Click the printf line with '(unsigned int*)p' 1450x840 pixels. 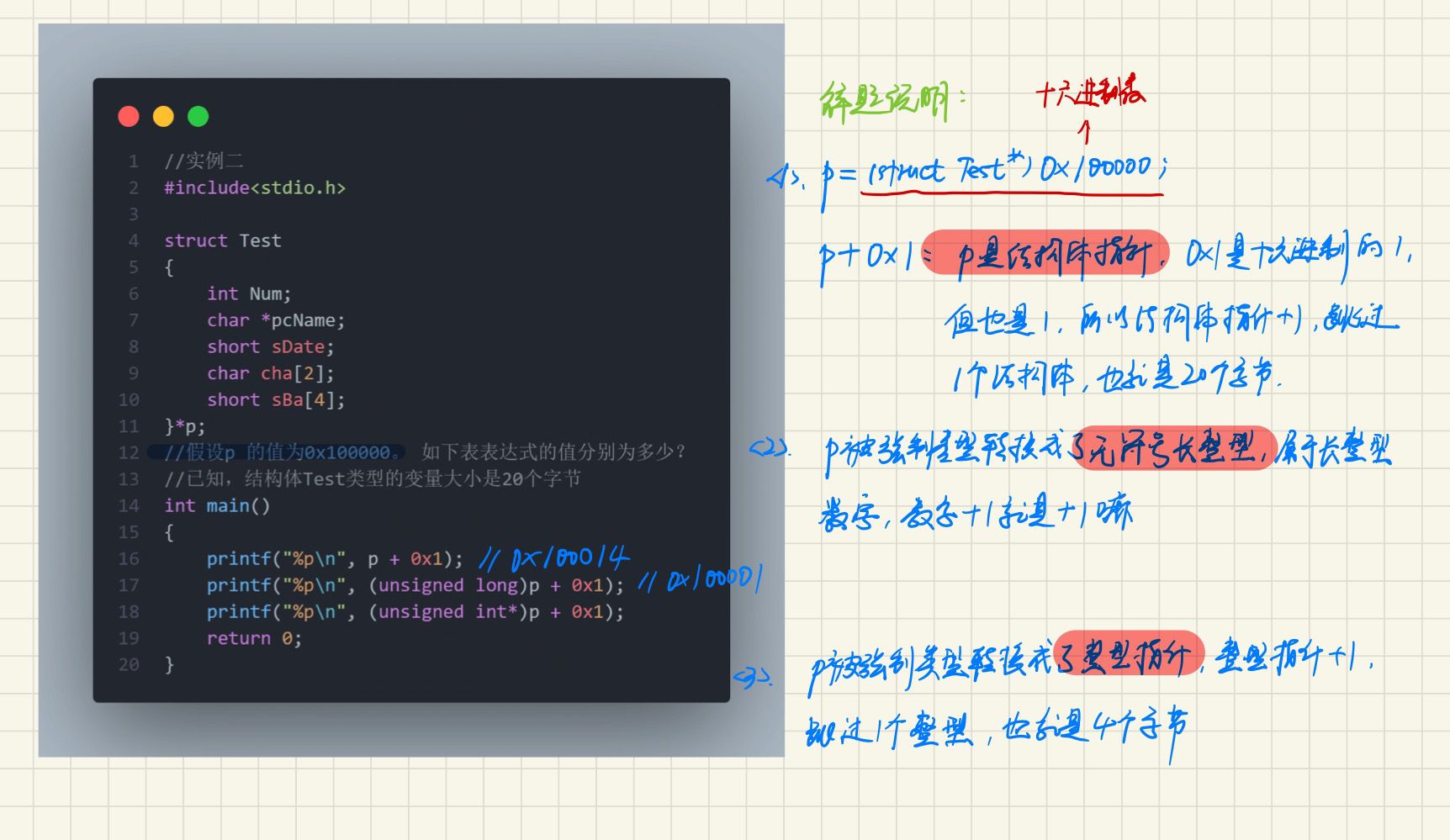[415, 611]
